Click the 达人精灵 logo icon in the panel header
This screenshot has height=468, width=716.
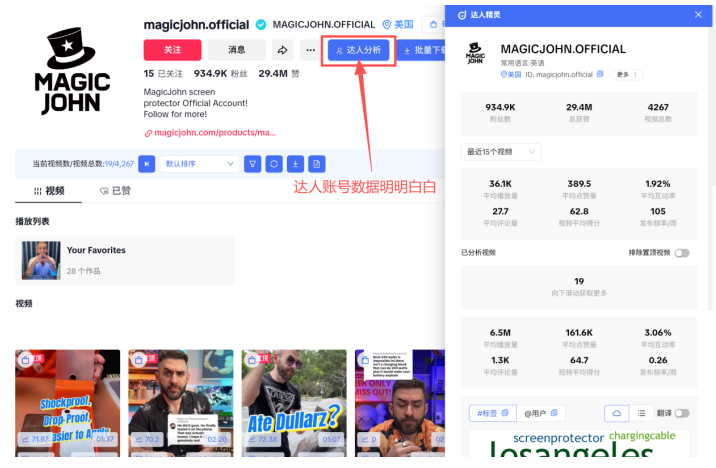point(462,15)
